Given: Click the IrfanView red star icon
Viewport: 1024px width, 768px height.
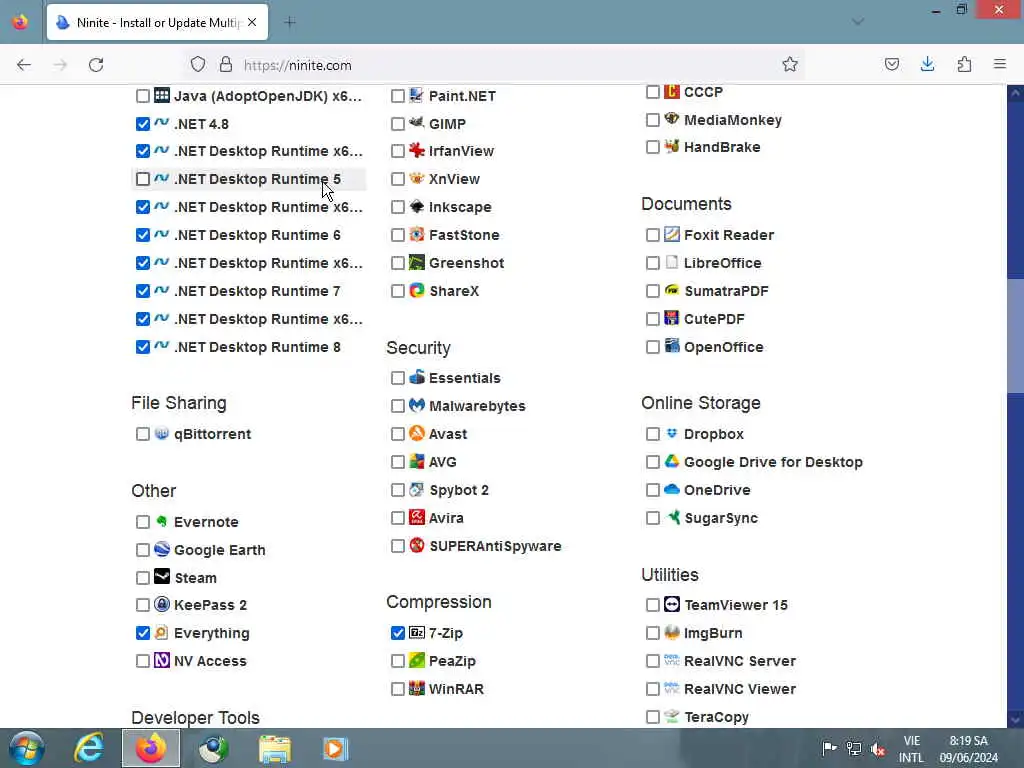Looking at the screenshot, I should (x=417, y=150).
